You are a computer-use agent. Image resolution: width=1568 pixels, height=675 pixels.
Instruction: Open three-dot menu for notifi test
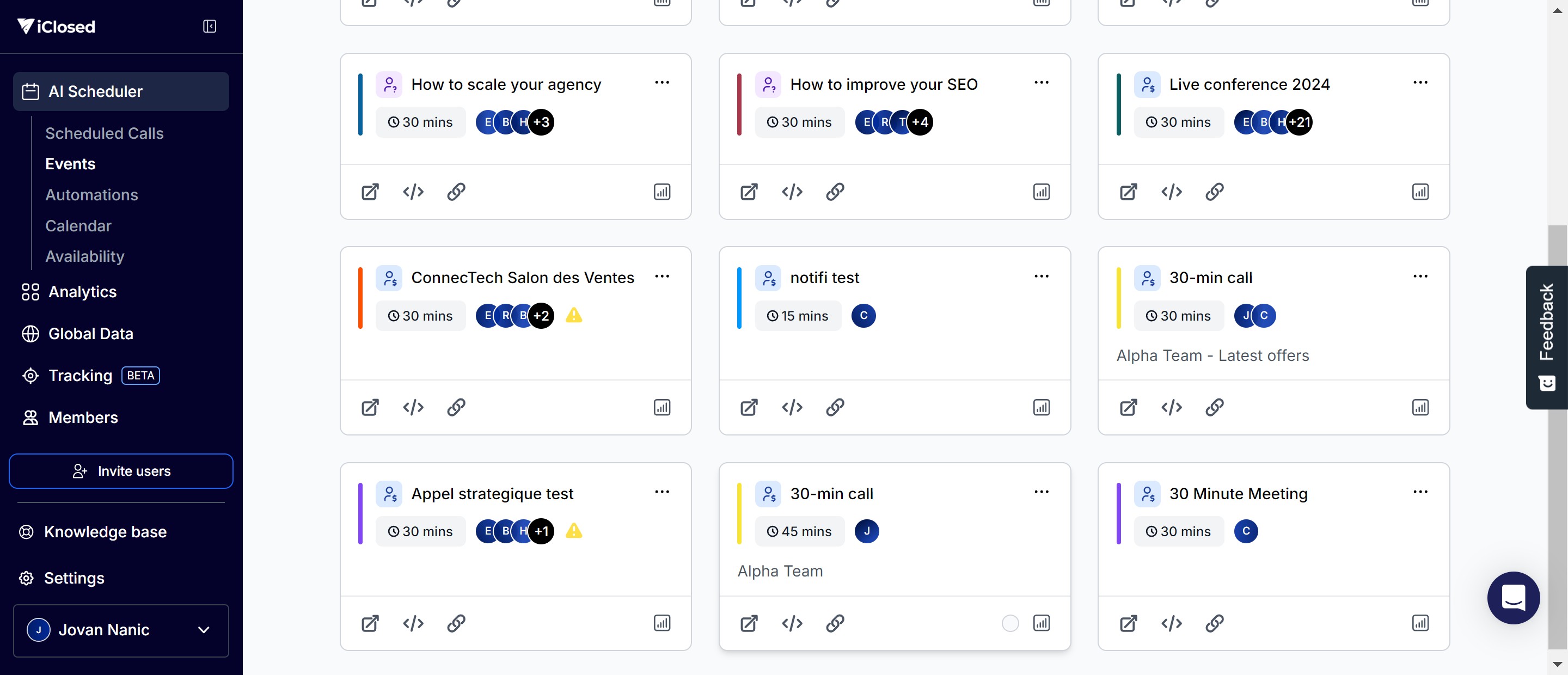[1041, 277]
